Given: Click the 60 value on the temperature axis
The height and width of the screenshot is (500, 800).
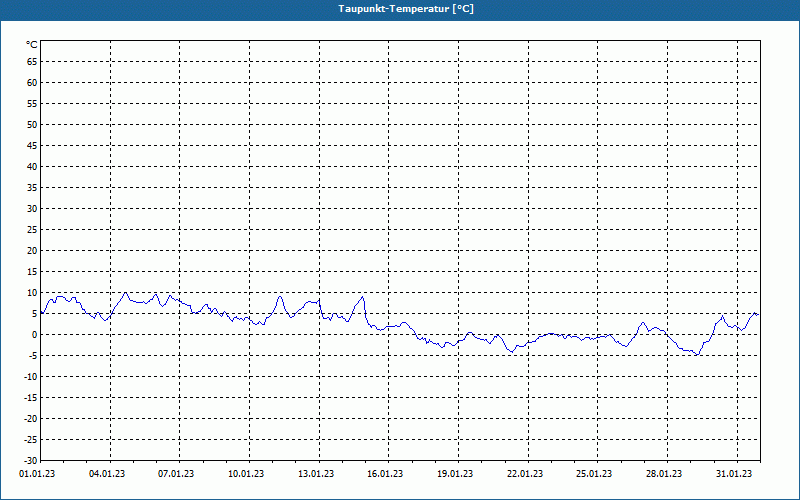Looking at the screenshot, I should (x=32, y=83).
